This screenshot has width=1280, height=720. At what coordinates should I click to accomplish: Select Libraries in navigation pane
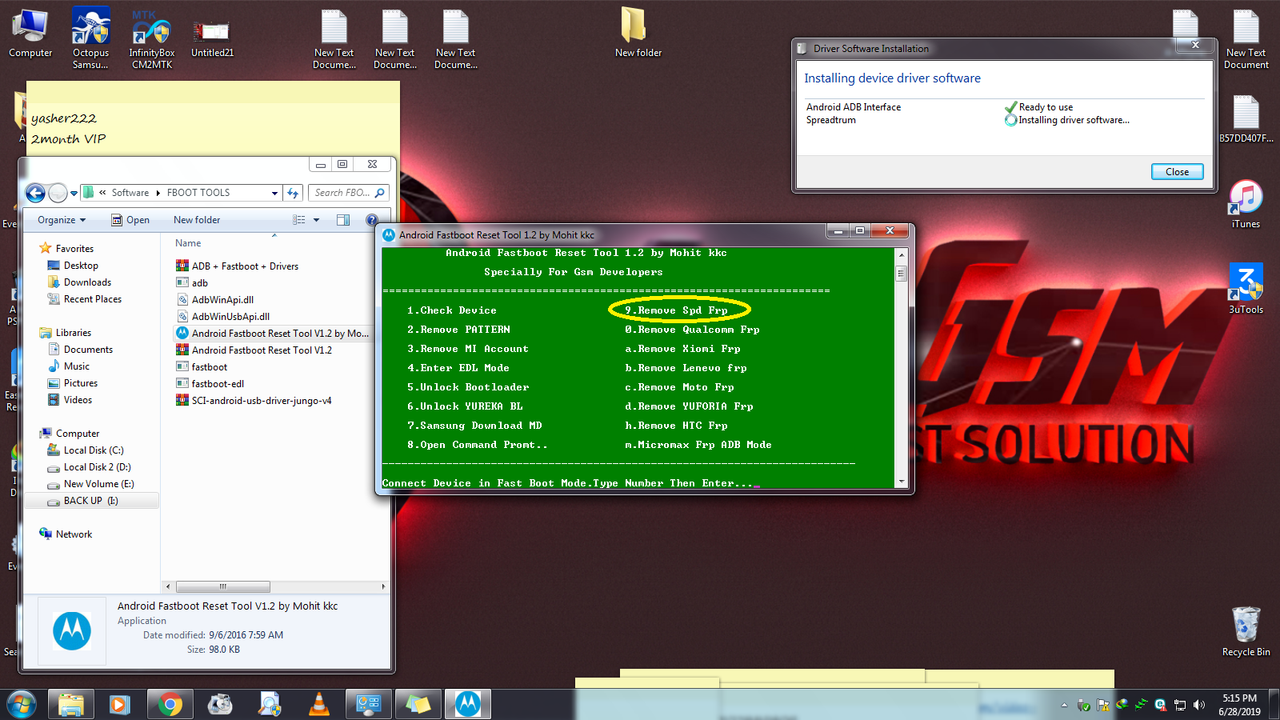pyautogui.click(x=73, y=333)
